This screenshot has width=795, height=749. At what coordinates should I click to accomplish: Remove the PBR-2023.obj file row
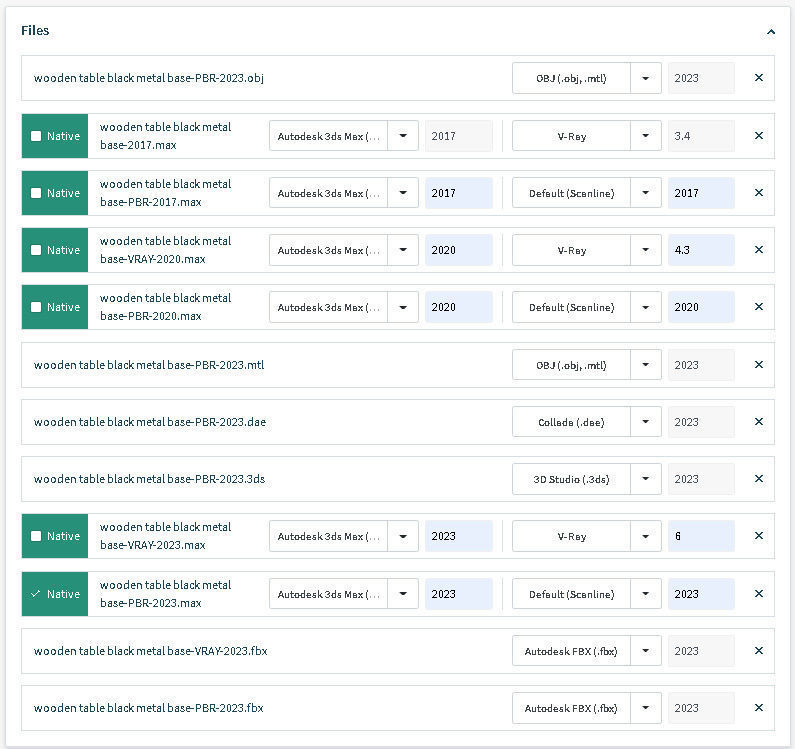coord(759,78)
